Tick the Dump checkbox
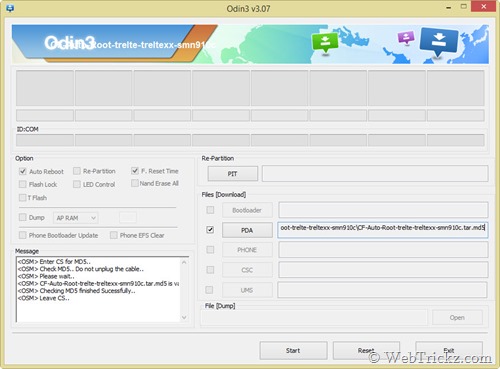 tap(23, 217)
